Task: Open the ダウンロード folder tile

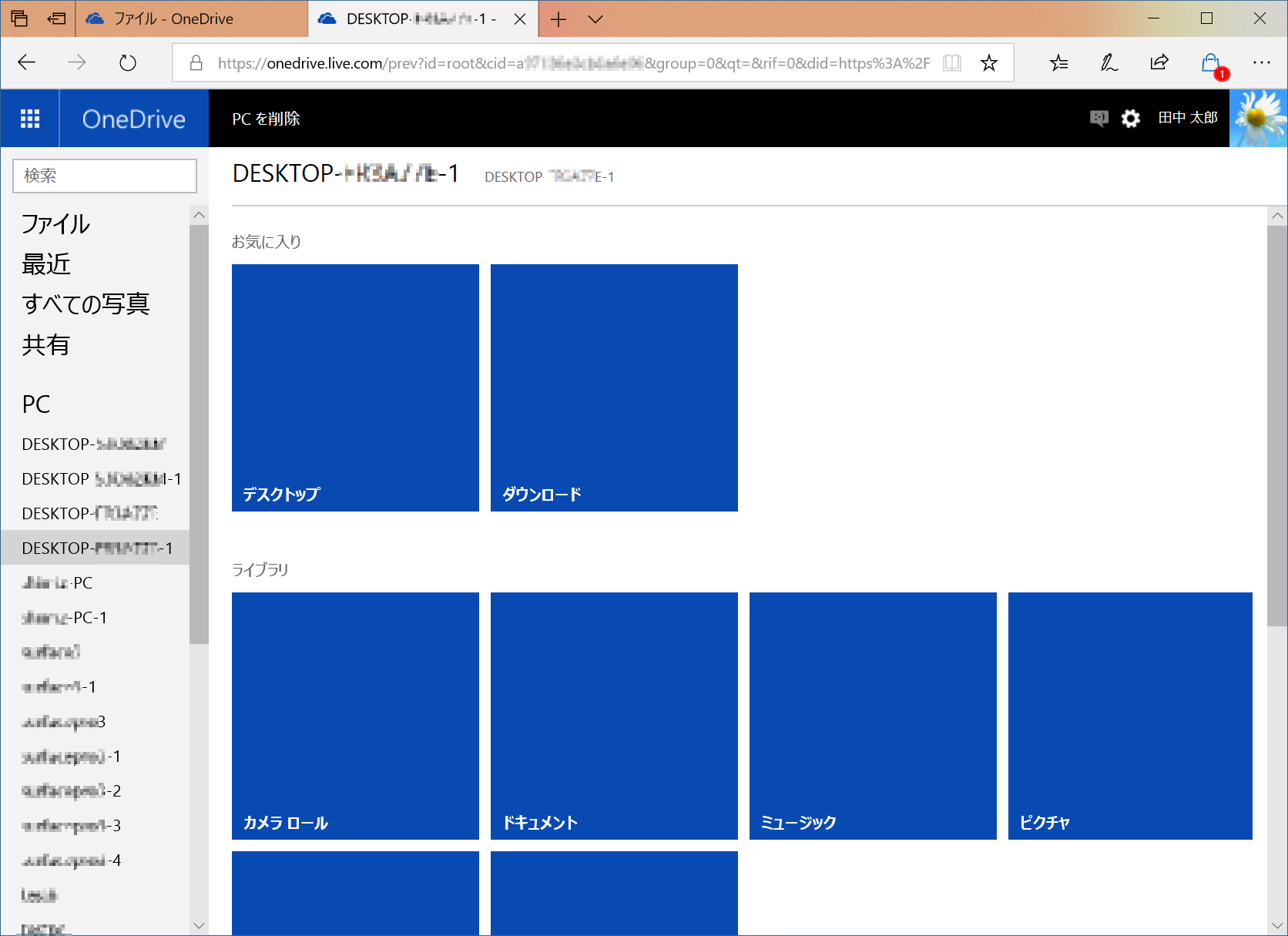Action: coord(614,387)
